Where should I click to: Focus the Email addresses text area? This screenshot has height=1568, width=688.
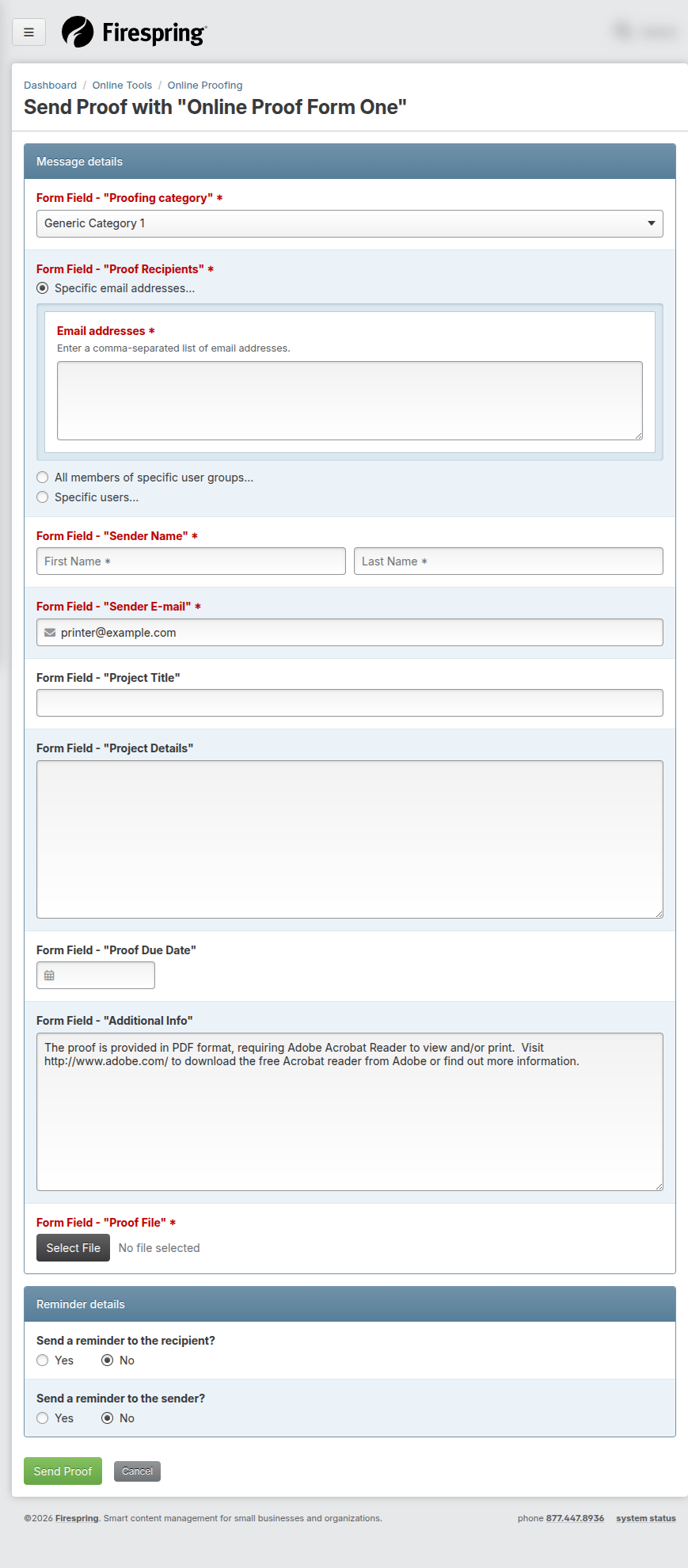click(350, 401)
